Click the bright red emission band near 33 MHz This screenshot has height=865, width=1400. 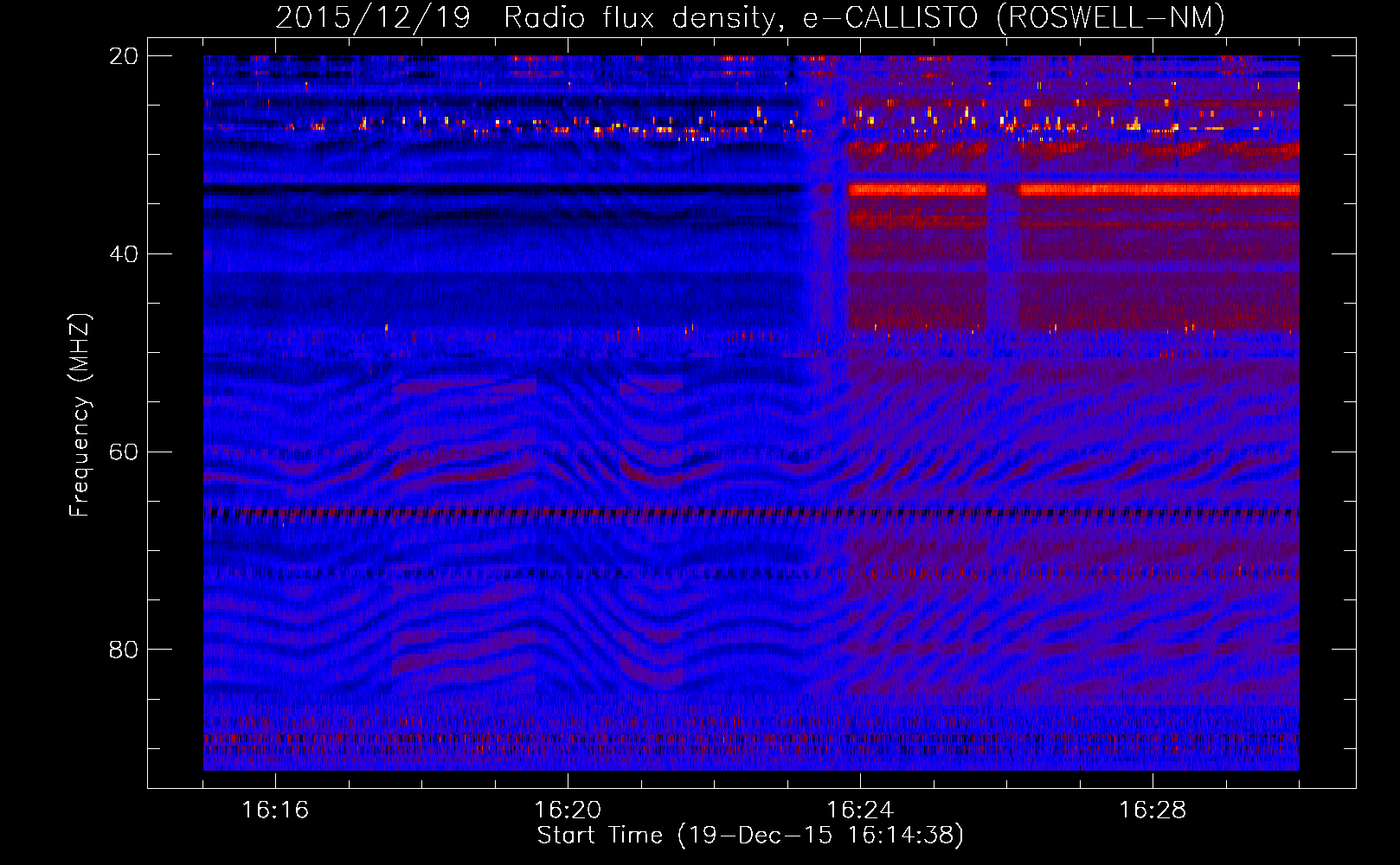pyautogui.click(x=1073, y=189)
